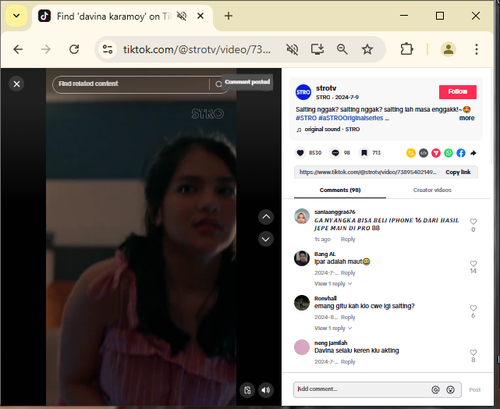The height and width of the screenshot is (409, 500).
Task: Click the muted-site icon in address bar
Action: tap(292, 49)
